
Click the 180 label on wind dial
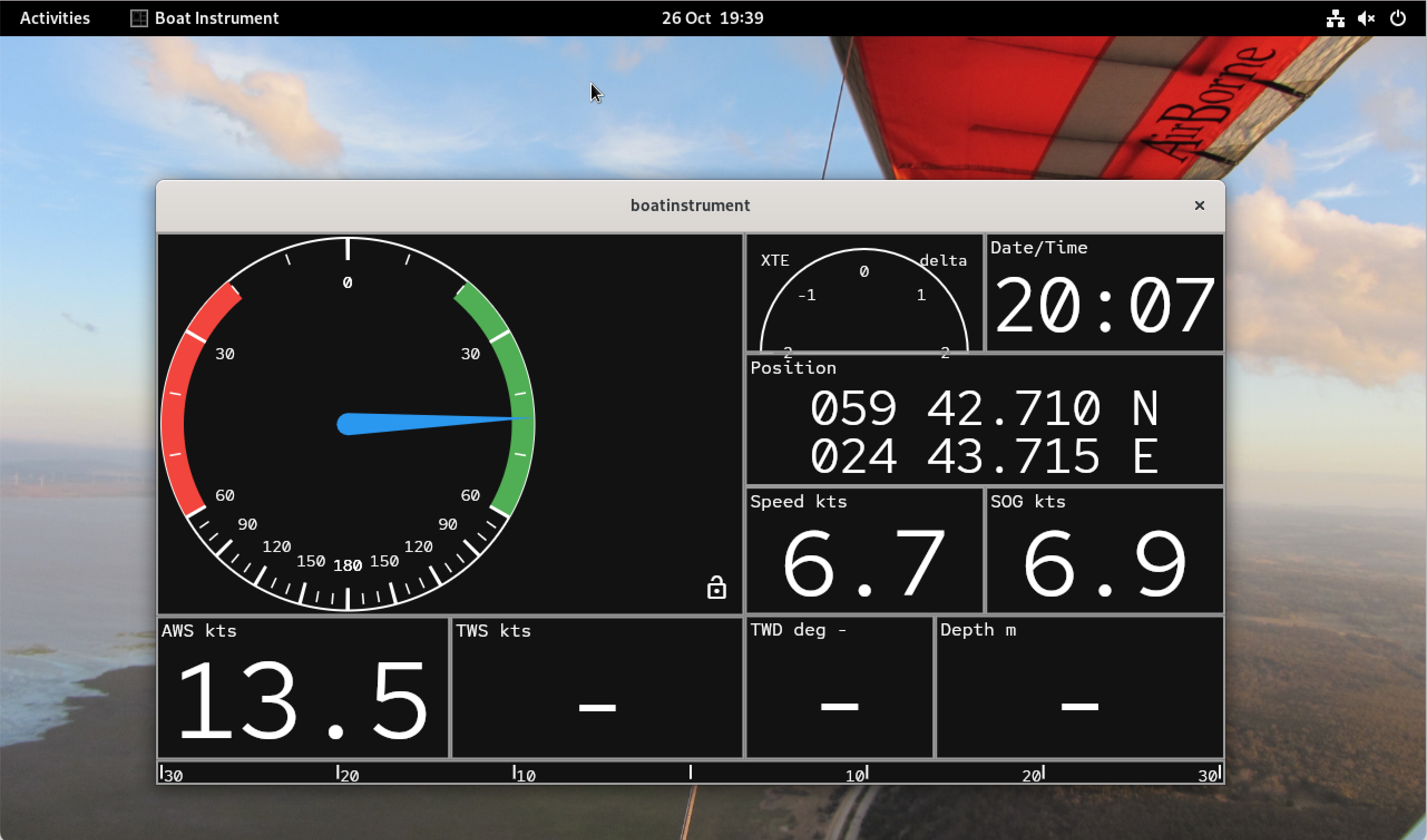pyautogui.click(x=347, y=565)
